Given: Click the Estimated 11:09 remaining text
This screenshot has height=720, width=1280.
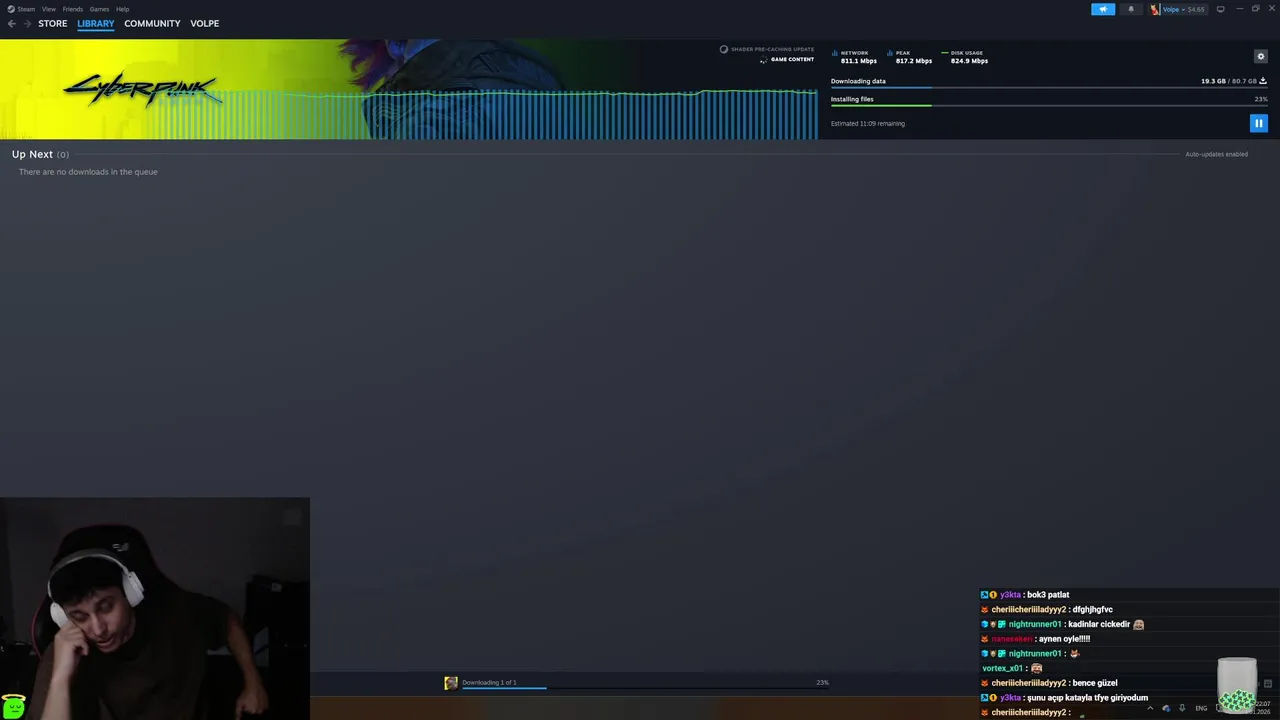Looking at the screenshot, I should click(868, 124).
